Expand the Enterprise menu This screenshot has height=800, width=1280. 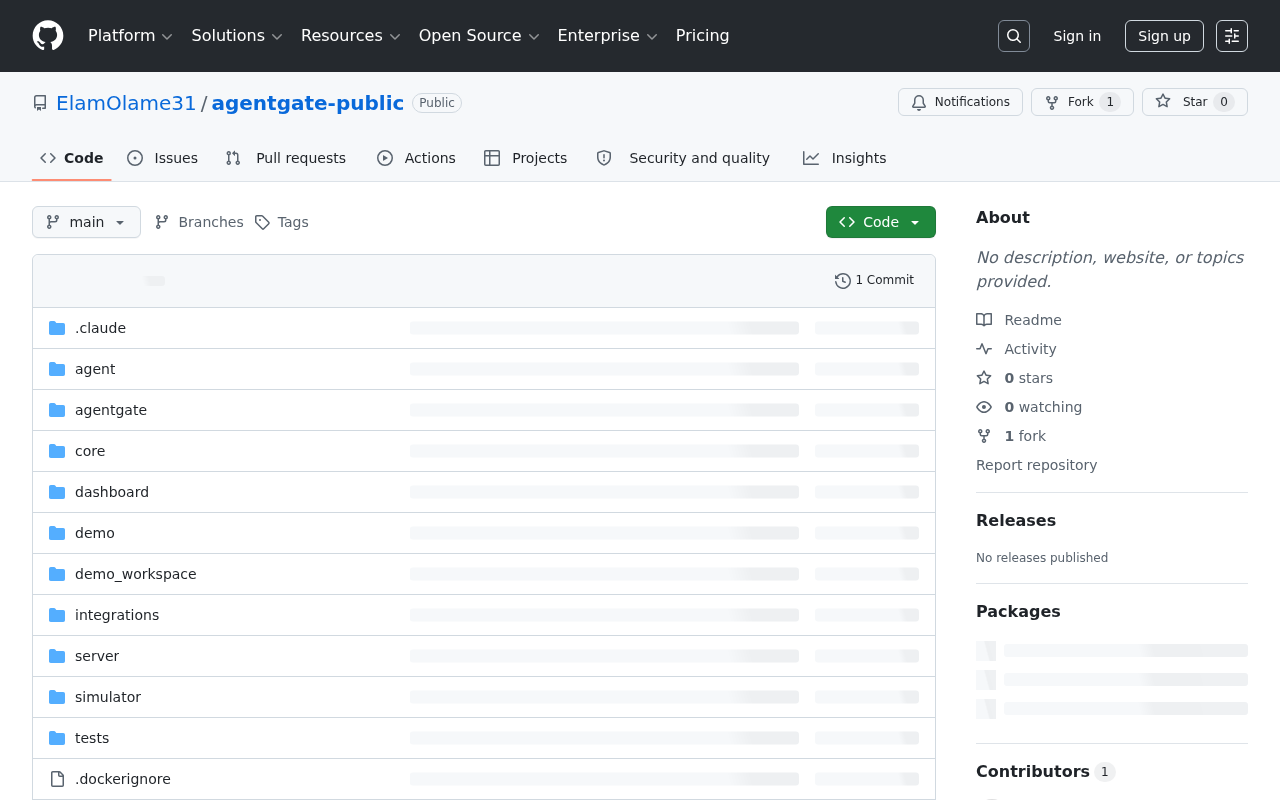click(608, 36)
